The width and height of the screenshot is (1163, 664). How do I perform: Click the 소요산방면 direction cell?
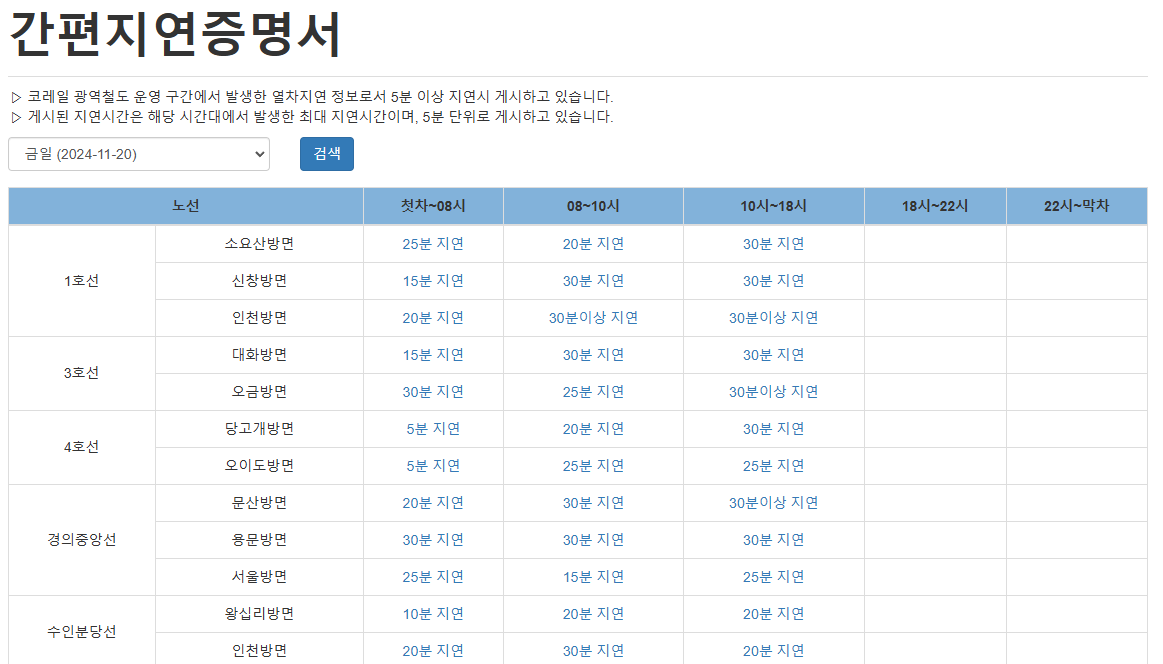pos(260,244)
